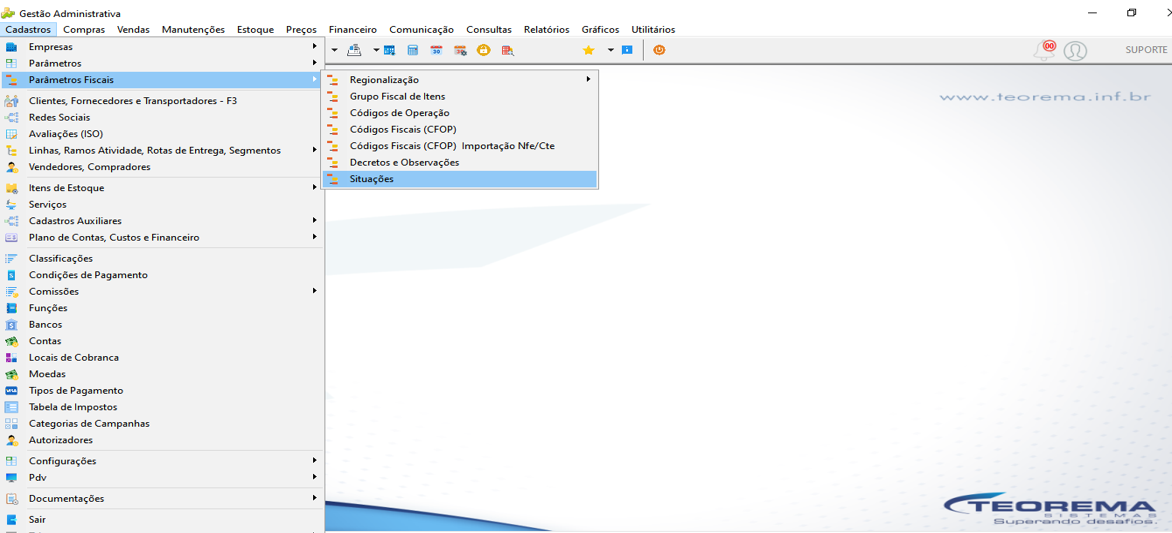Click the Sair exit icon
Image resolution: width=1172 pixels, height=533 pixels.
11,520
